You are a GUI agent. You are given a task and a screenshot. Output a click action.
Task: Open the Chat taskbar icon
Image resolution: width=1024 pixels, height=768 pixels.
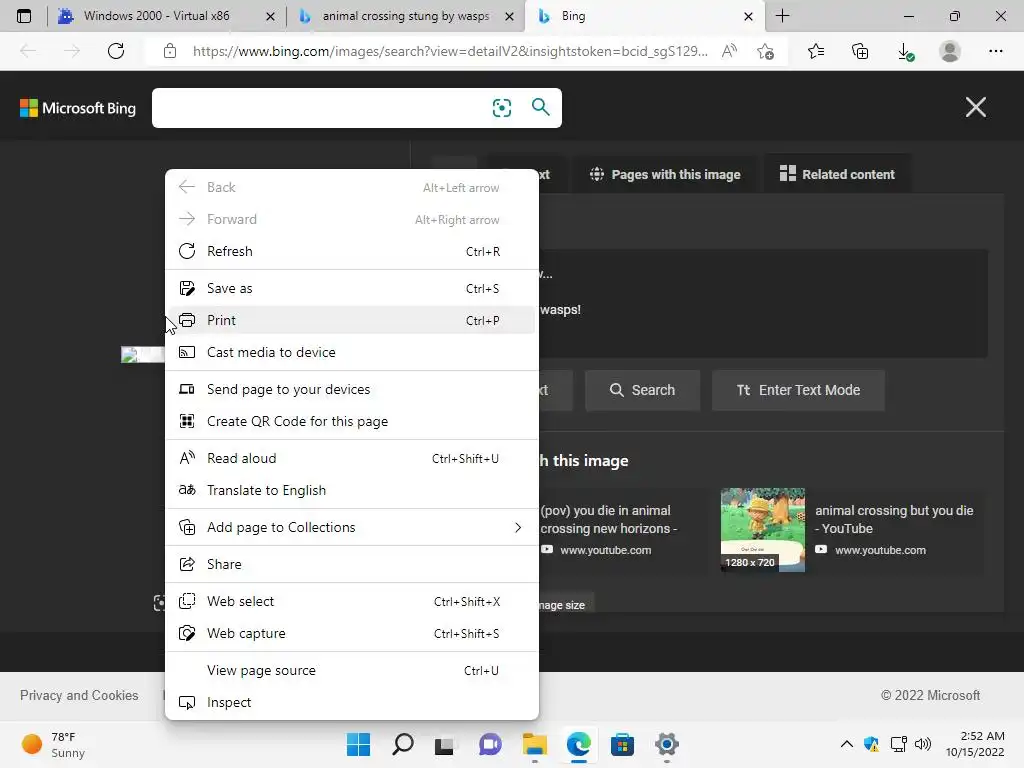490,744
